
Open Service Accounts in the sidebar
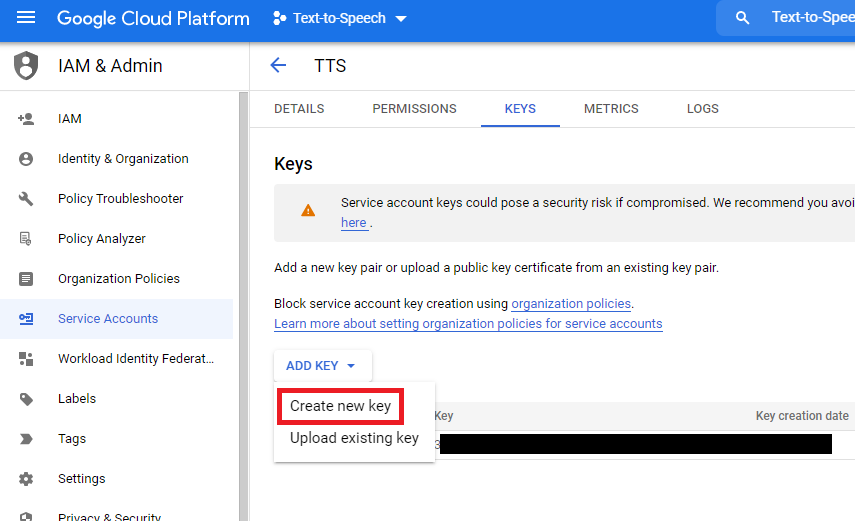point(108,319)
